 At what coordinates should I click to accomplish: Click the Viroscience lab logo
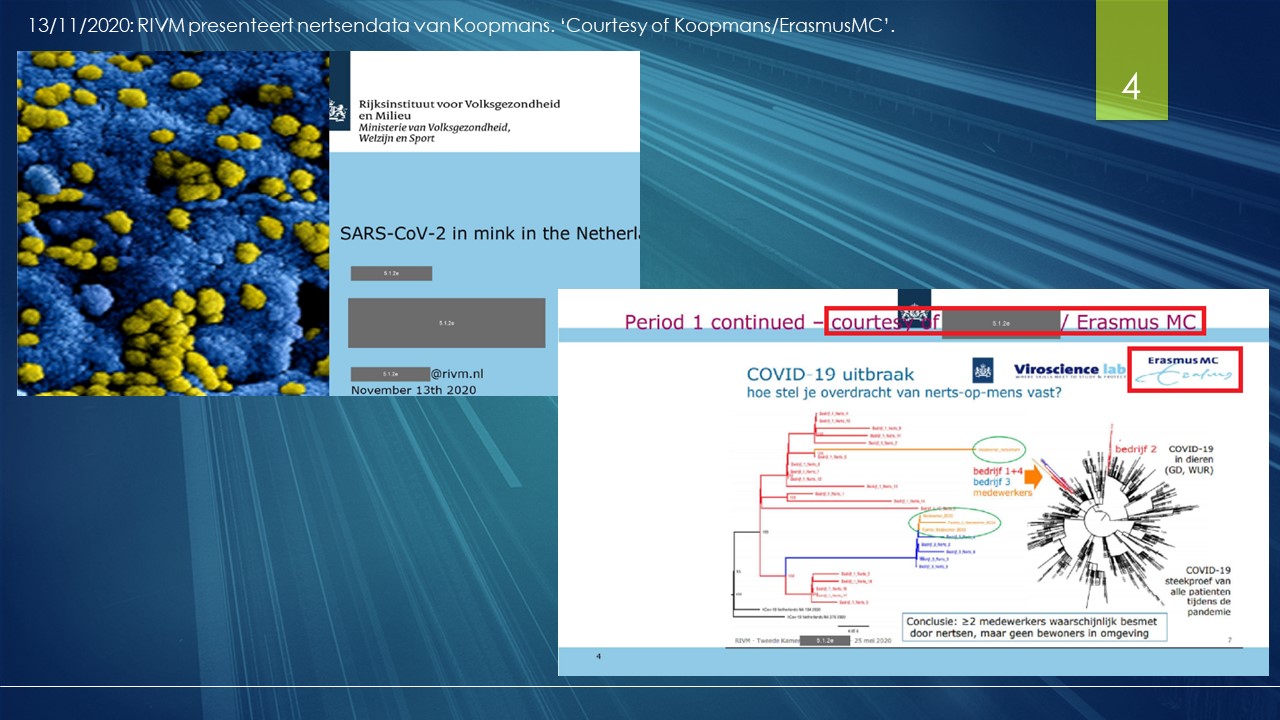pos(1069,371)
